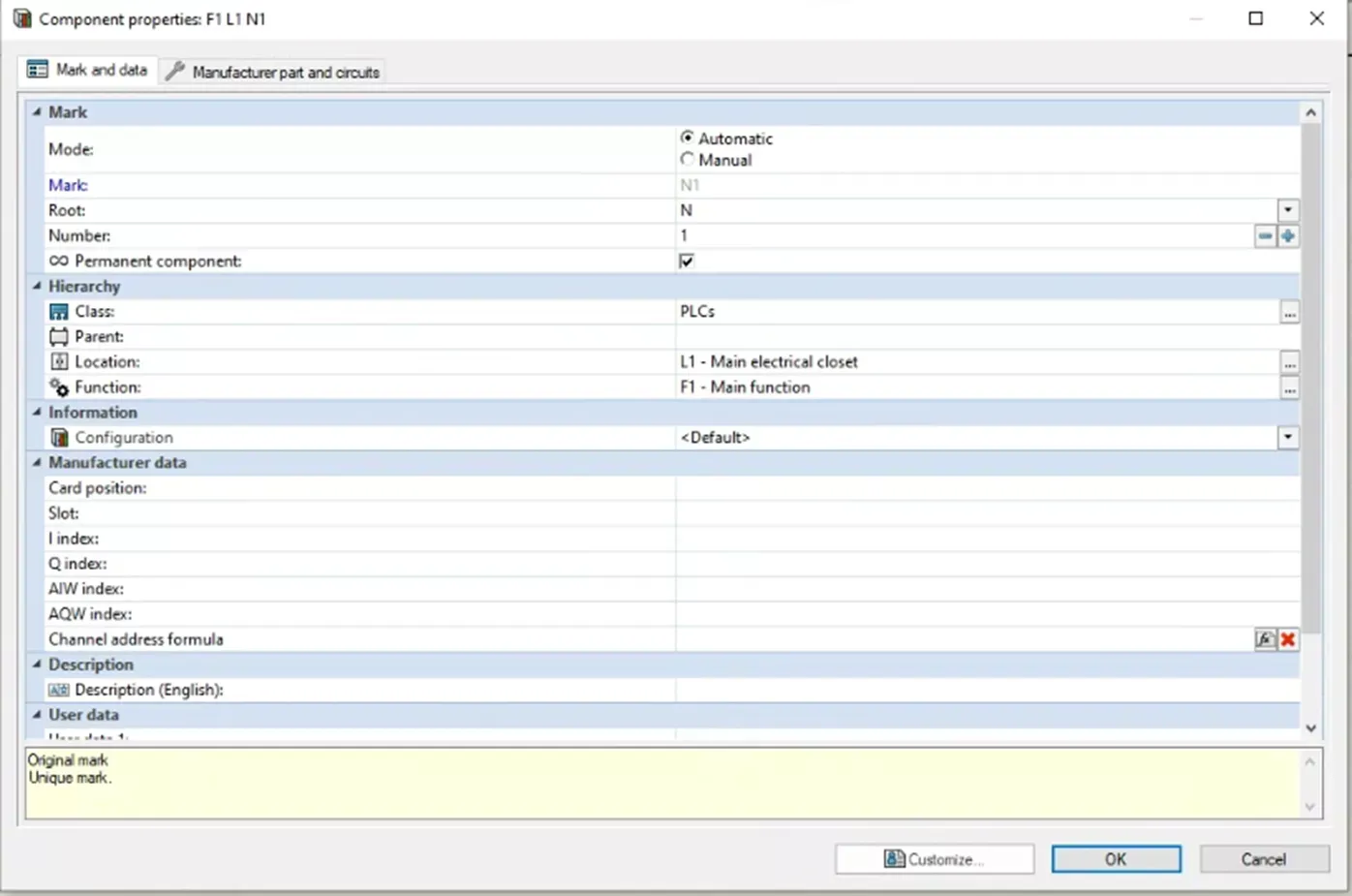
Task: Clear channel address formula with red X
Action: click(1288, 639)
